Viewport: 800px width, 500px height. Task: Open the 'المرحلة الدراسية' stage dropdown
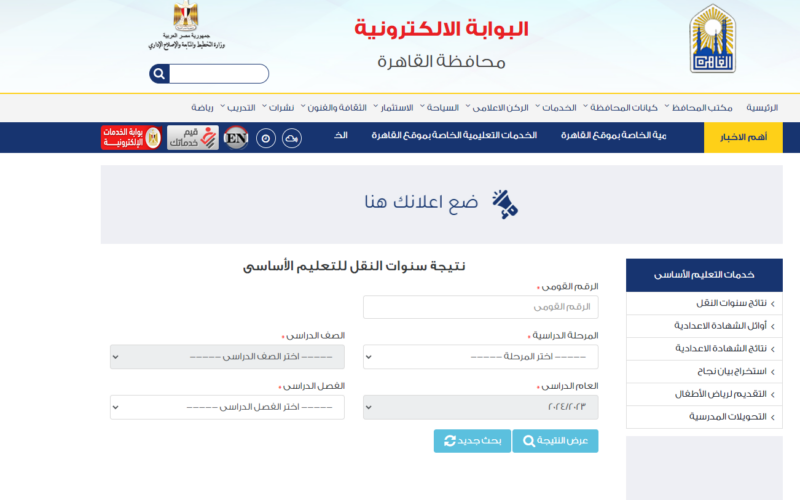(480, 357)
